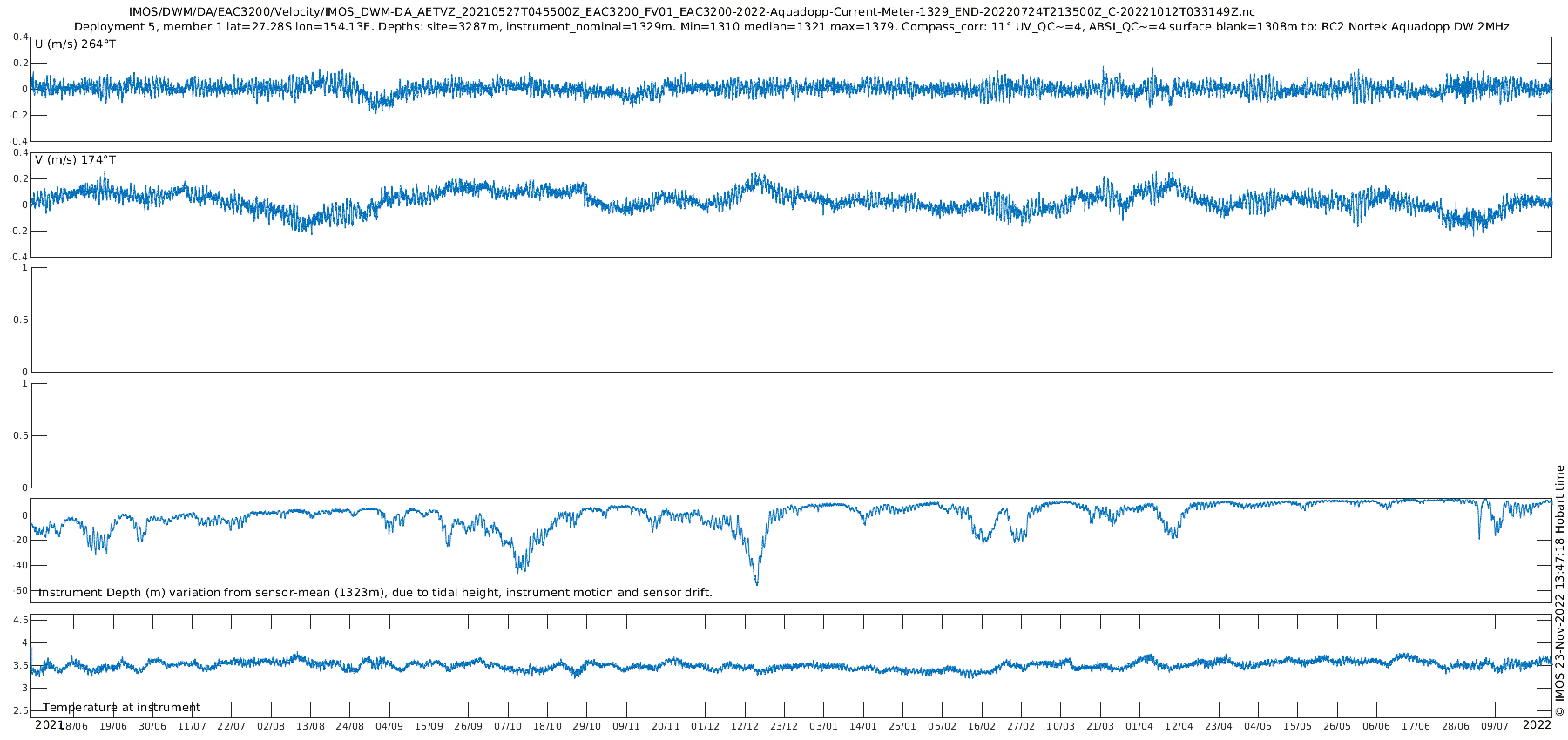Select the '04/09' date tick label
The height and width of the screenshot is (740, 1568).
[x=389, y=726]
